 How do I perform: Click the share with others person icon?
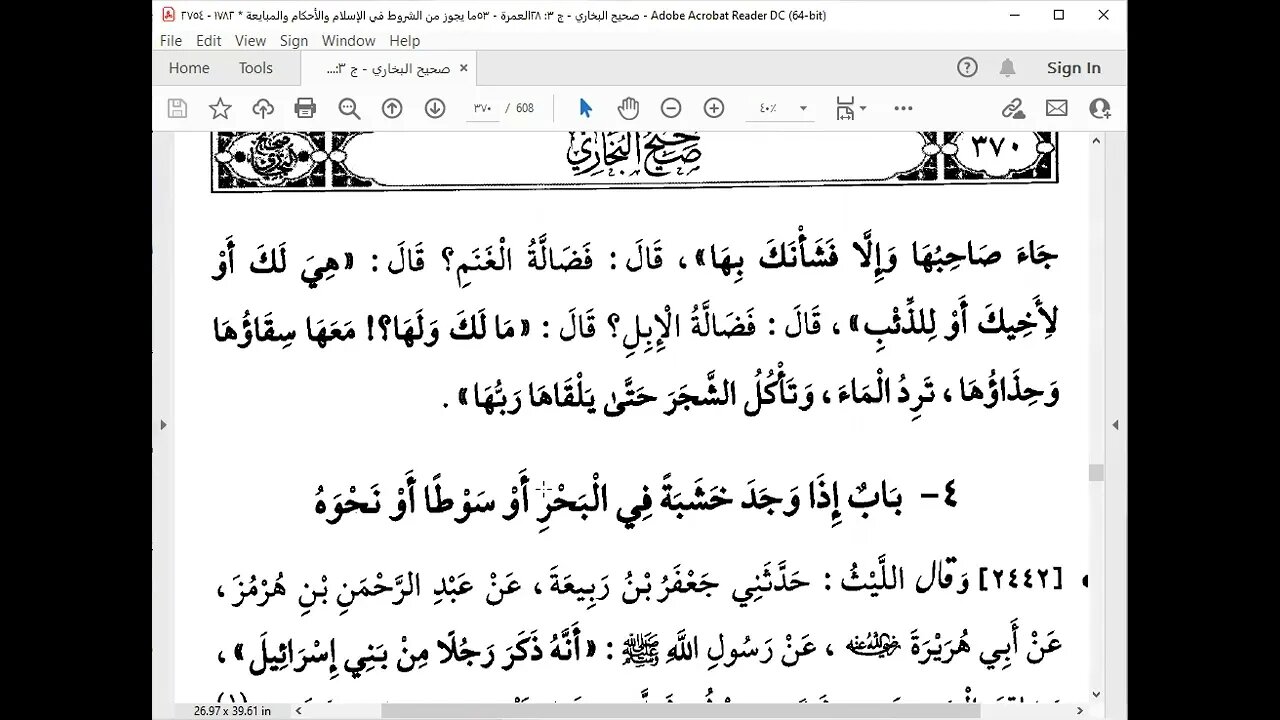1100,108
